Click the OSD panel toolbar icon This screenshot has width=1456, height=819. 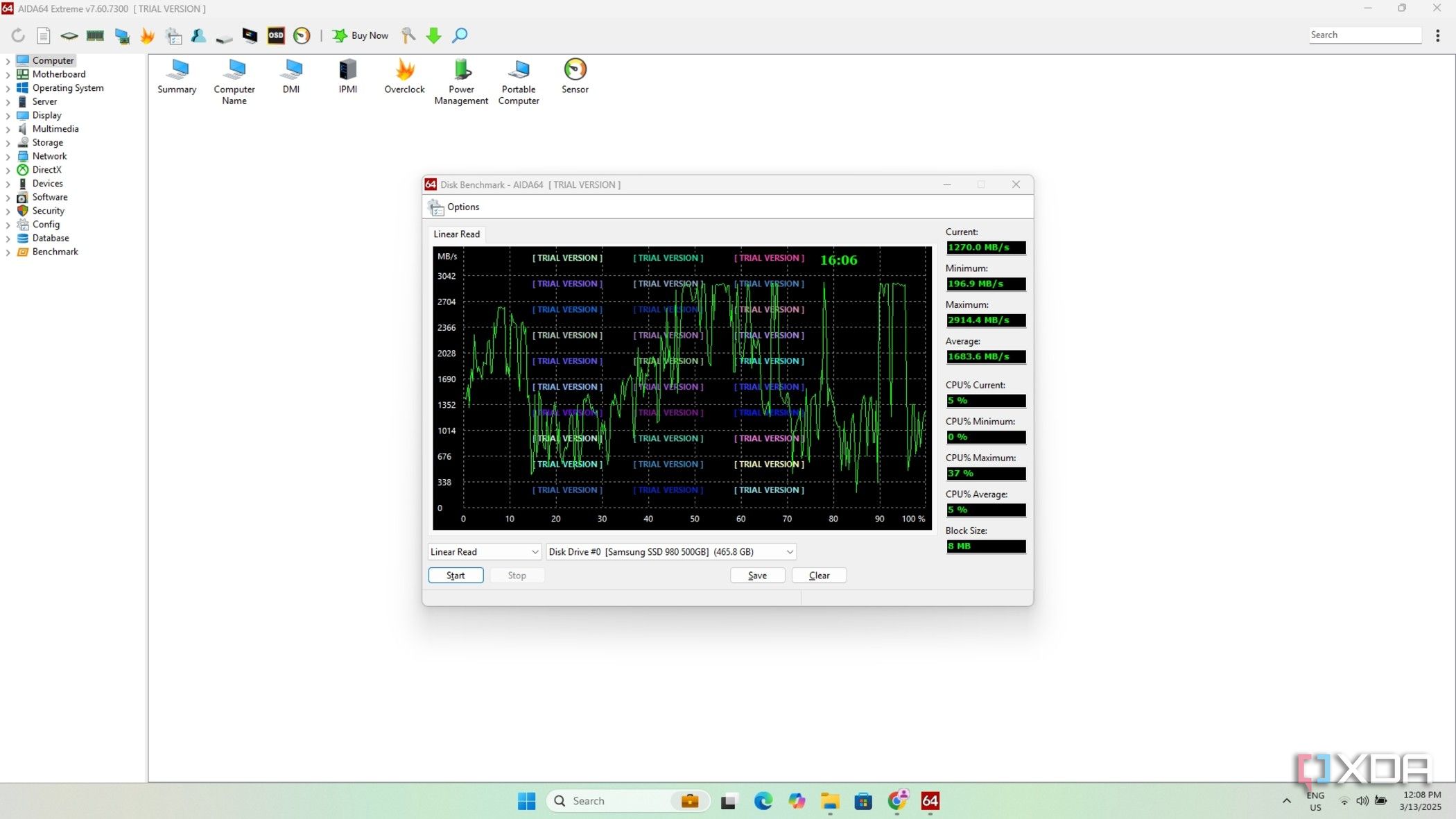tap(276, 35)
